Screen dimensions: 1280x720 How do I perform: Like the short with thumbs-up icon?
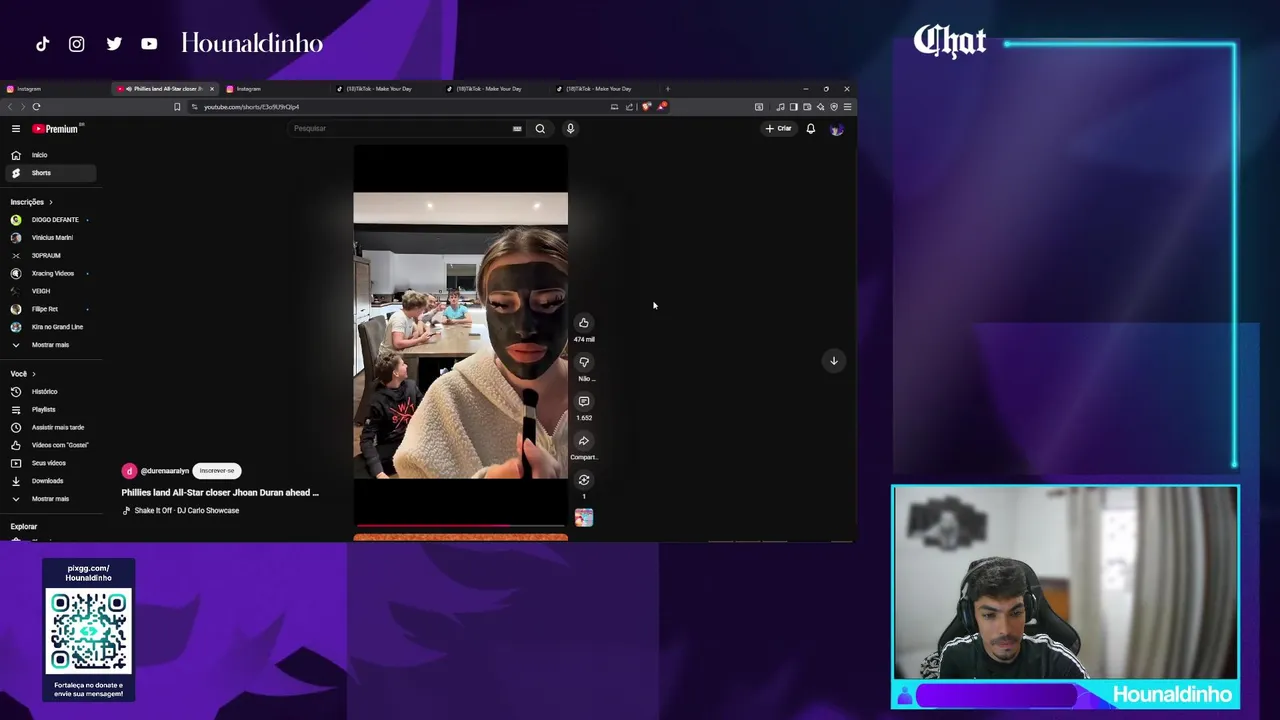point(584,322)
